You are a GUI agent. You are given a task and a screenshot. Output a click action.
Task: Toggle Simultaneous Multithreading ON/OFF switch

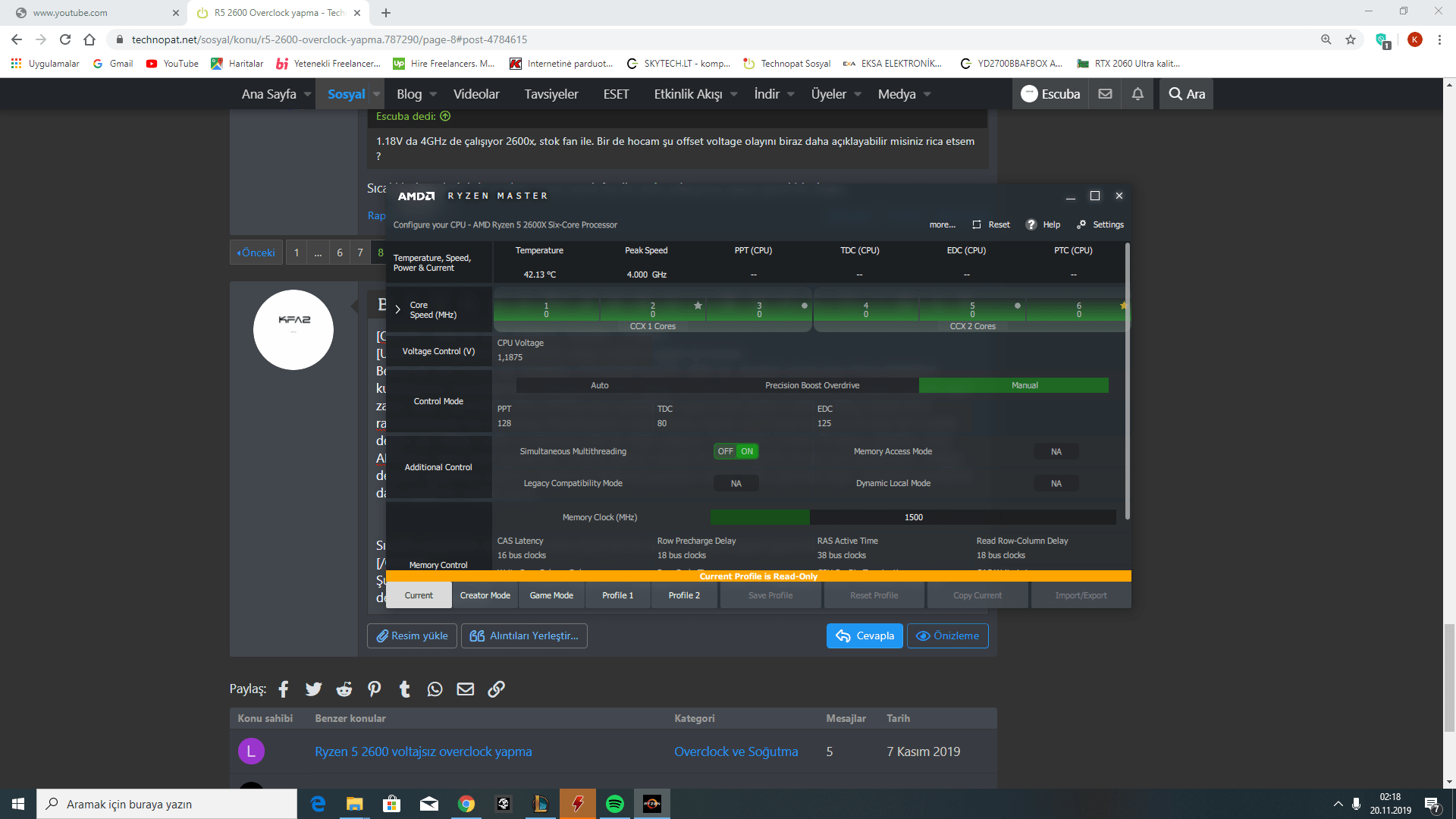point(736,451)
